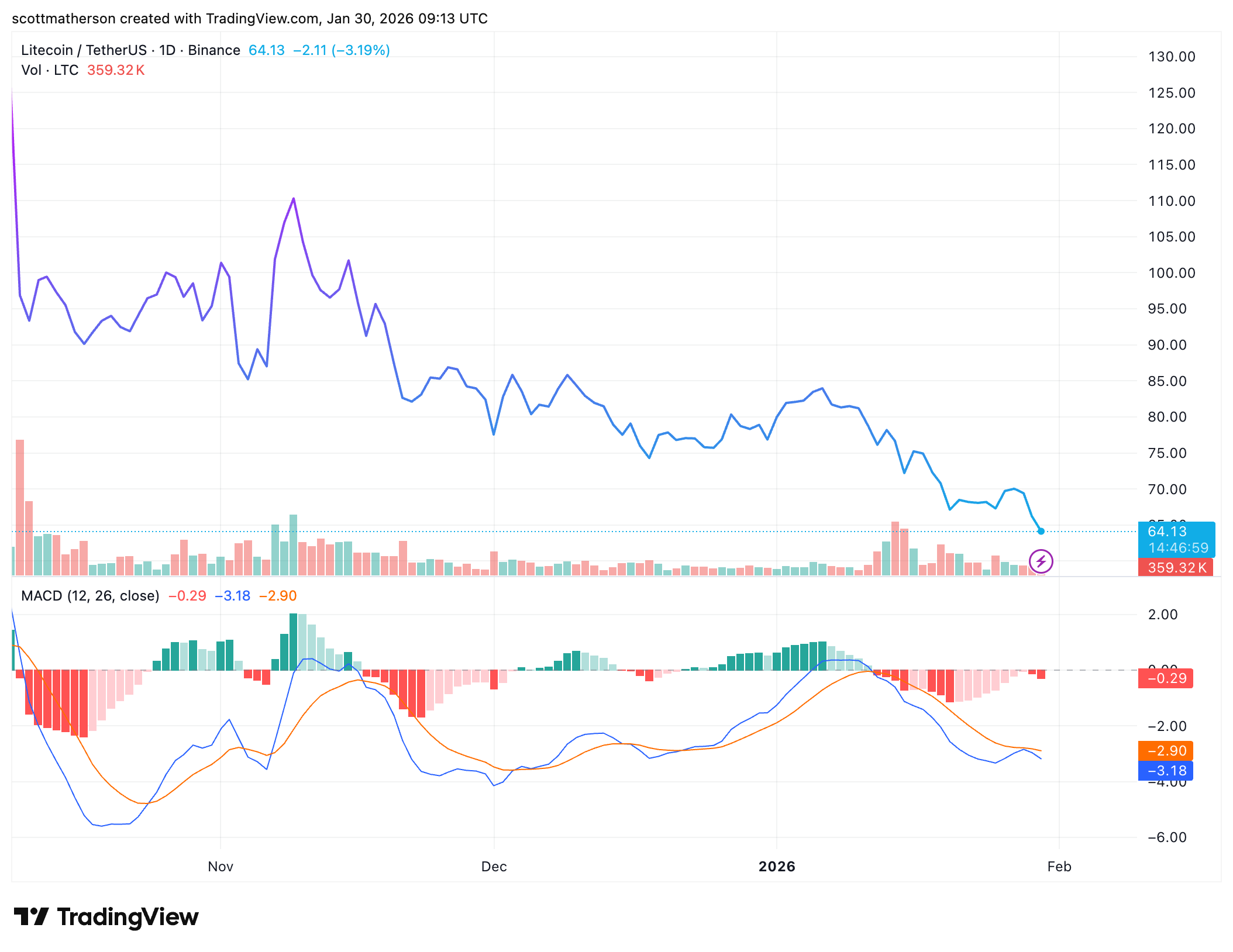1233x952 pixels.
Task: Click the −0.29 histogram value label
Action: [x=1166, y=678]
